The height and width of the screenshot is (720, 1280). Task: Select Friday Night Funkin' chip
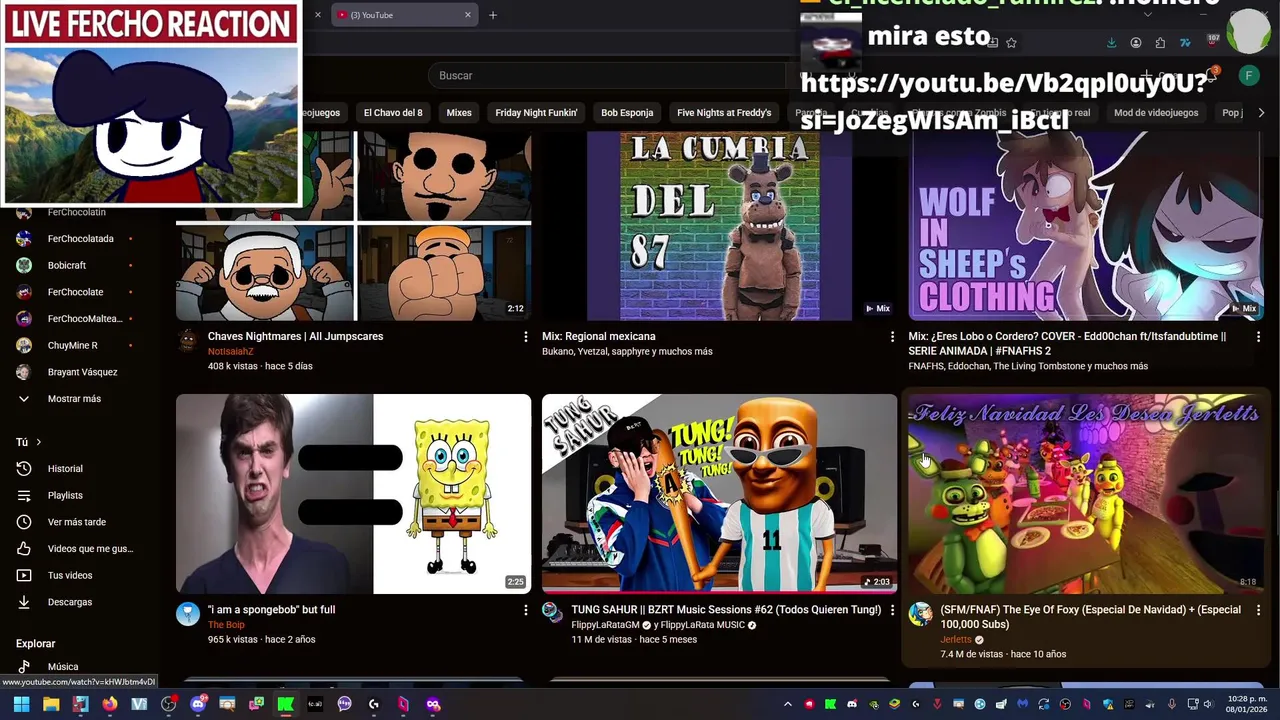(x=536, y=113)
